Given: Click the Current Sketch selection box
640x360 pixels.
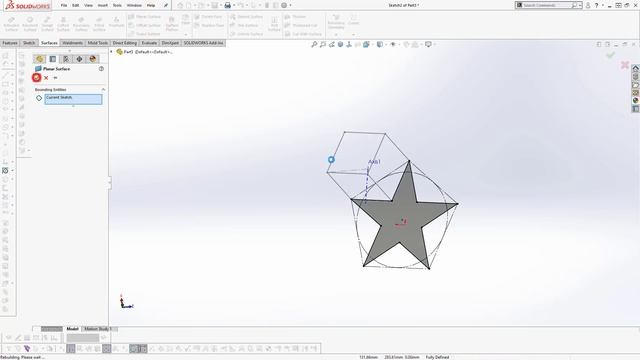Looking at the screenshot, I should (73, 99).
